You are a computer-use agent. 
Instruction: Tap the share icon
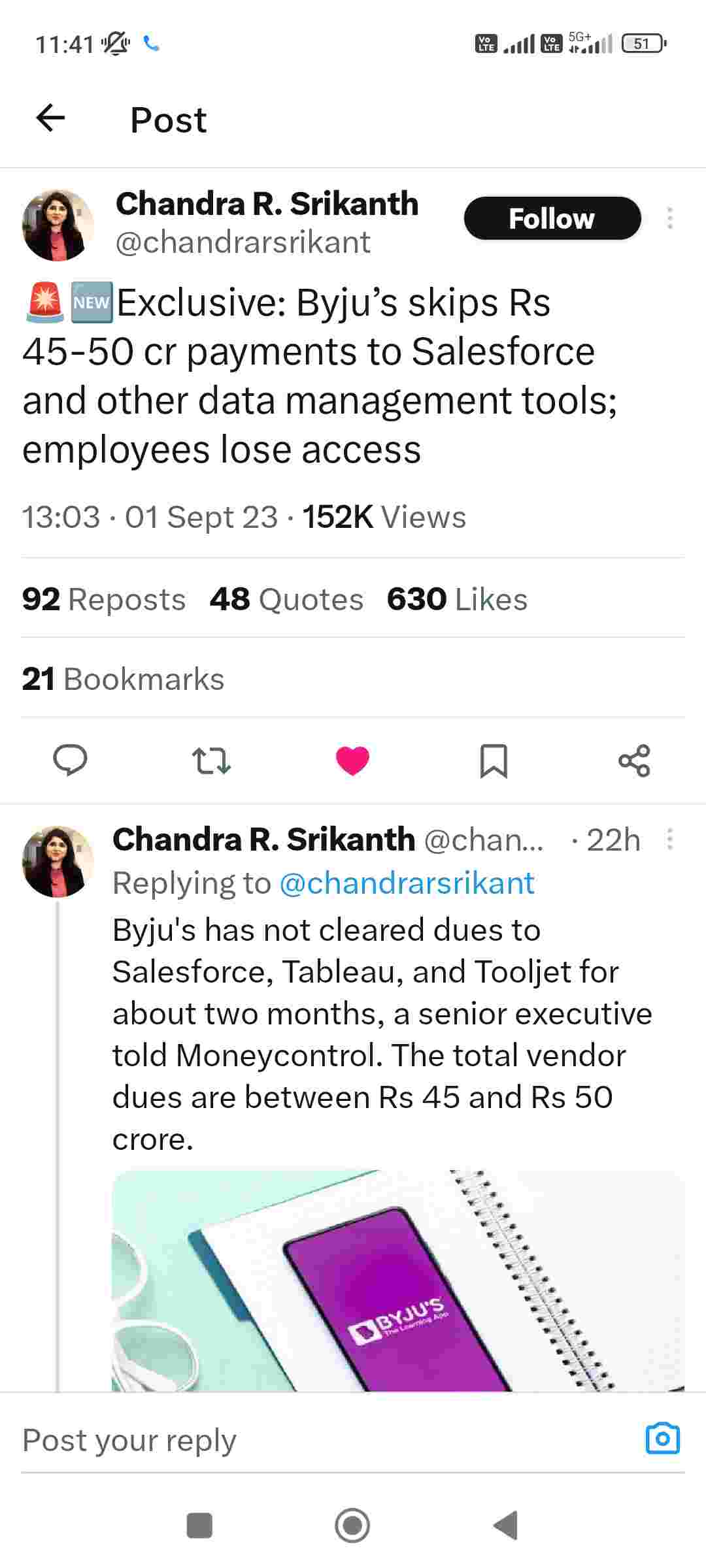pos(634,760)
